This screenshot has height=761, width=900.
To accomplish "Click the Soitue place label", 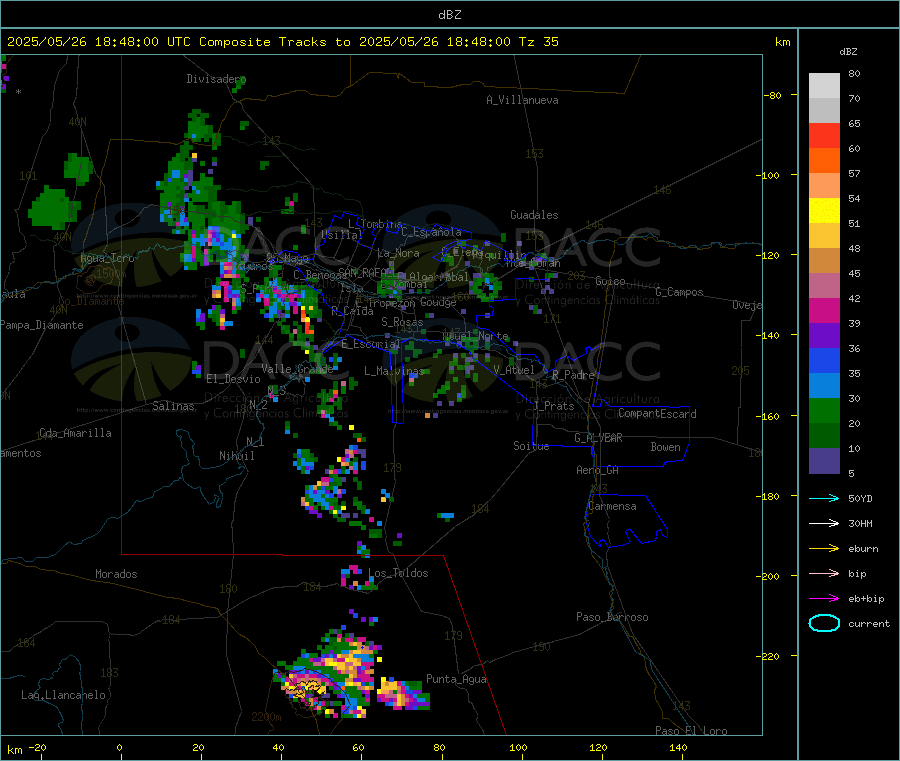I will tap(531, 446).
